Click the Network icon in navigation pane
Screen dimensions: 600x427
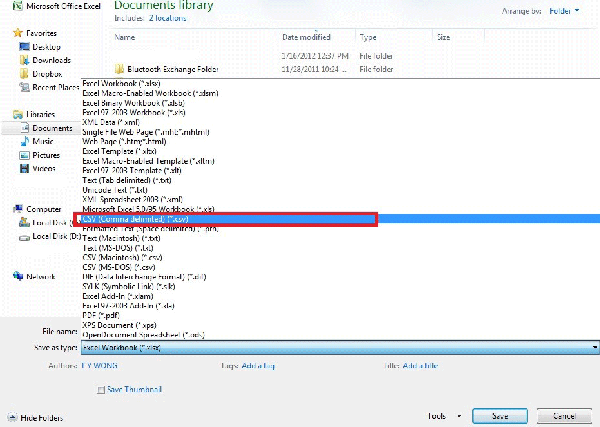point(18,276)
